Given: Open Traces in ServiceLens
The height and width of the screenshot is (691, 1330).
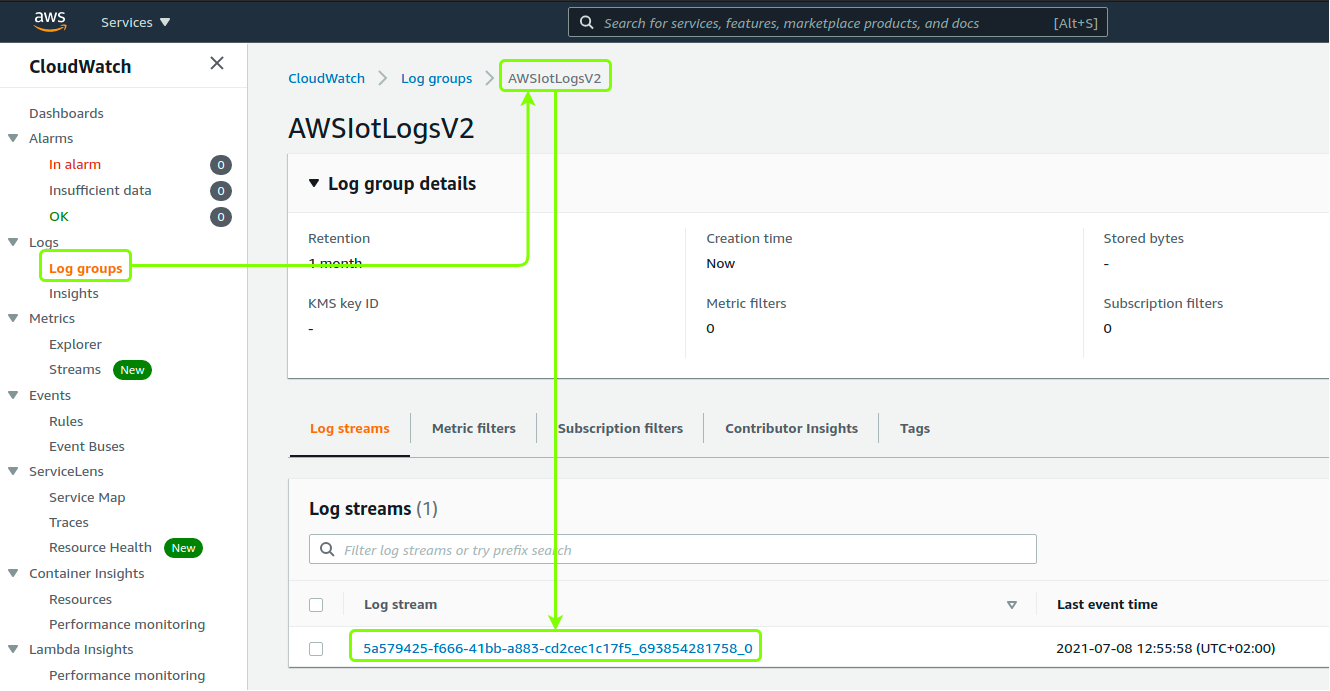Looking at the screenshot, I should pyautogui.click(x=69, y=522).
